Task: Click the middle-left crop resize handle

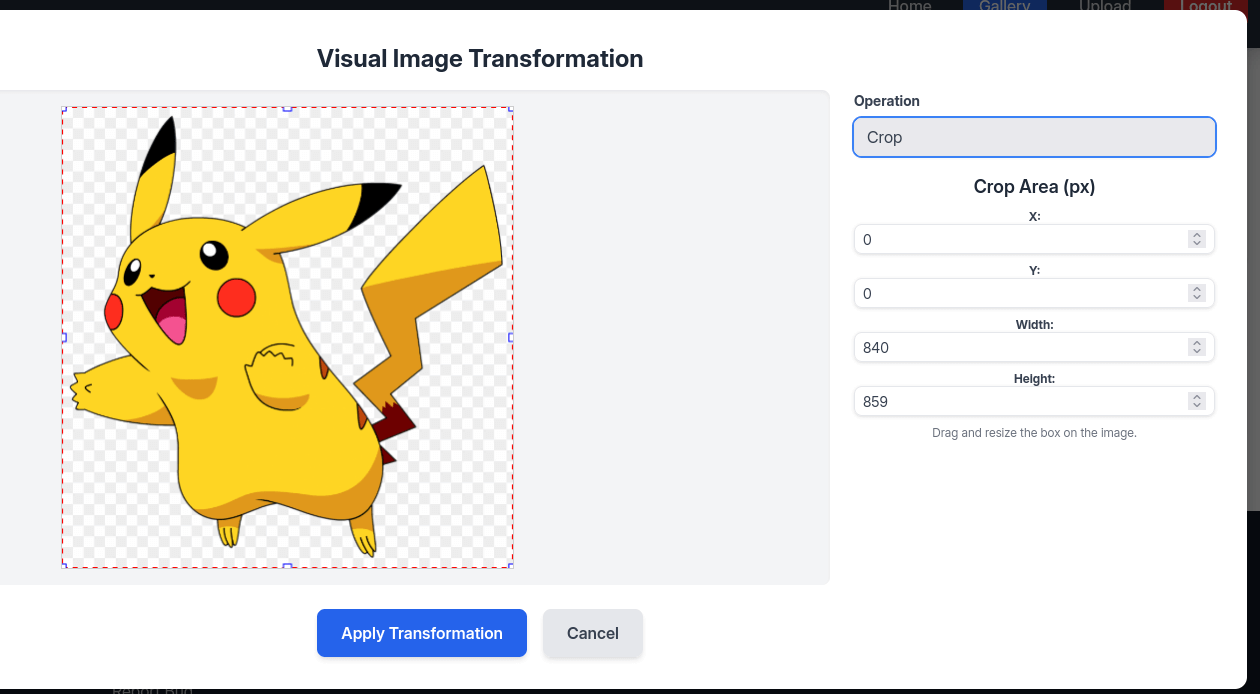Action: 63,337
